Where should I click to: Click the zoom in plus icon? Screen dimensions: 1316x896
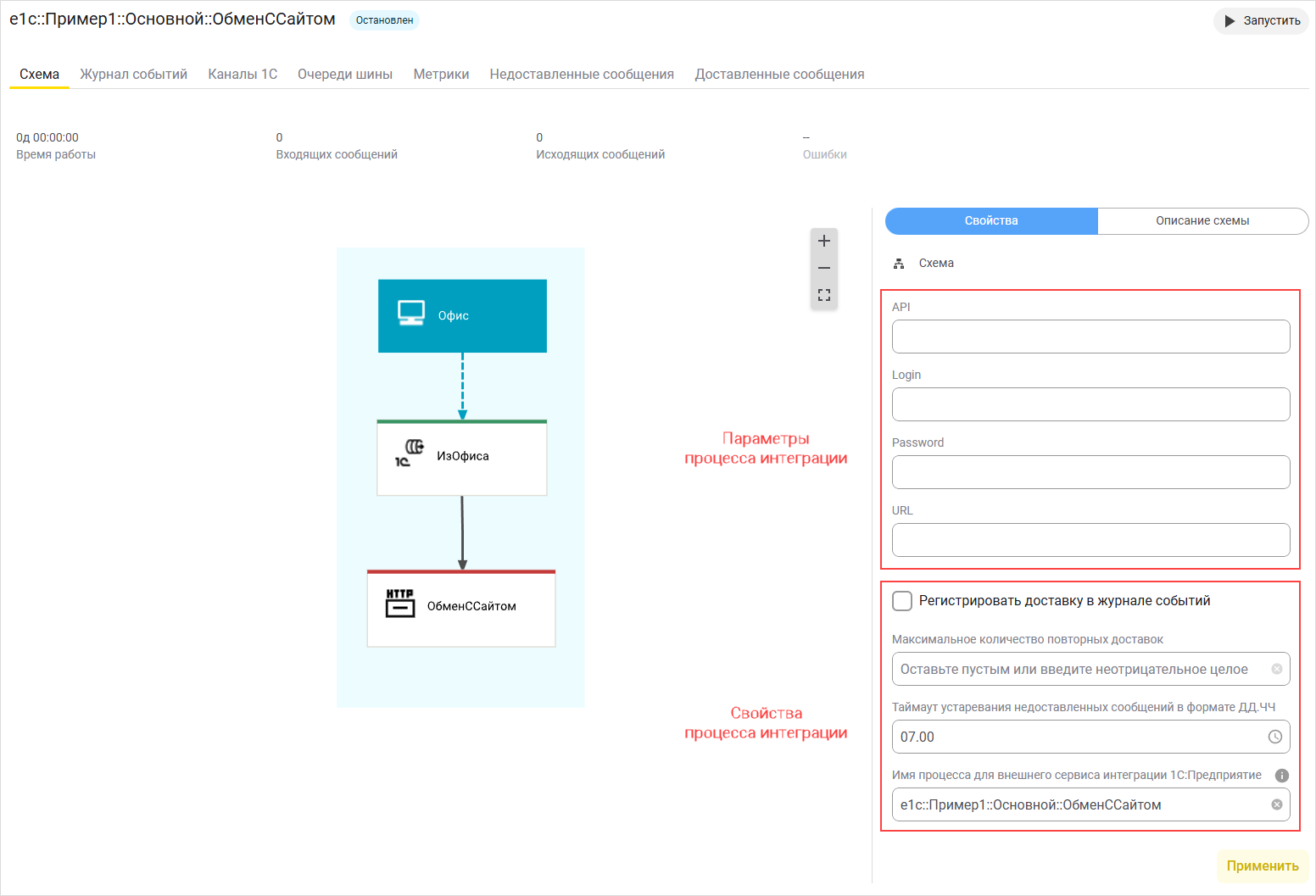(x=823, y=242)
